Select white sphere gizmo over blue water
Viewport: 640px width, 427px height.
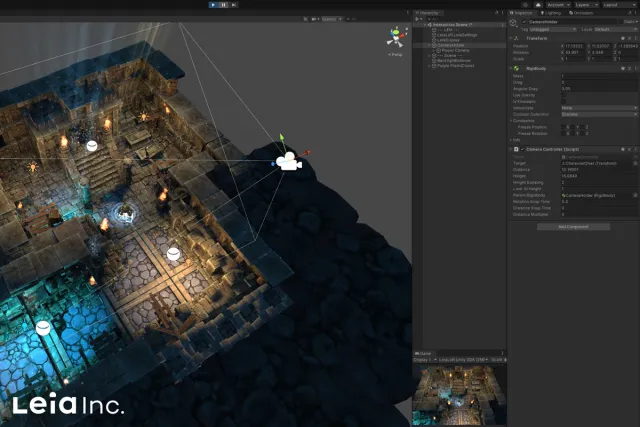coord(43,328)
